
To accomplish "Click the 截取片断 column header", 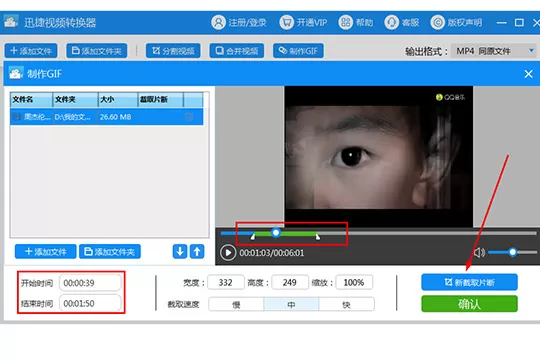I will (x=160, y=100).
